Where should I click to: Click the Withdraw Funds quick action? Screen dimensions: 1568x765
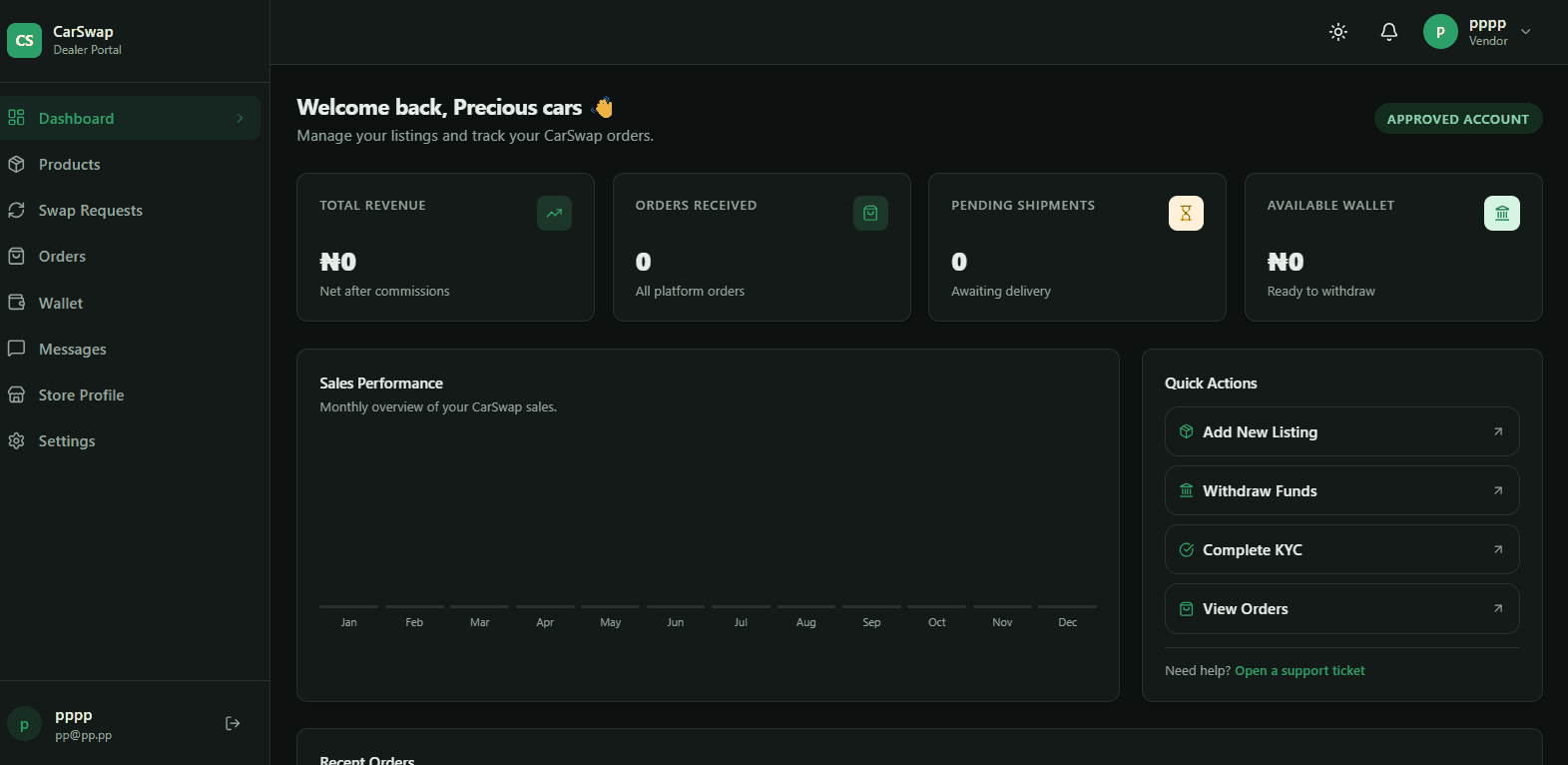click(1341, 490)
